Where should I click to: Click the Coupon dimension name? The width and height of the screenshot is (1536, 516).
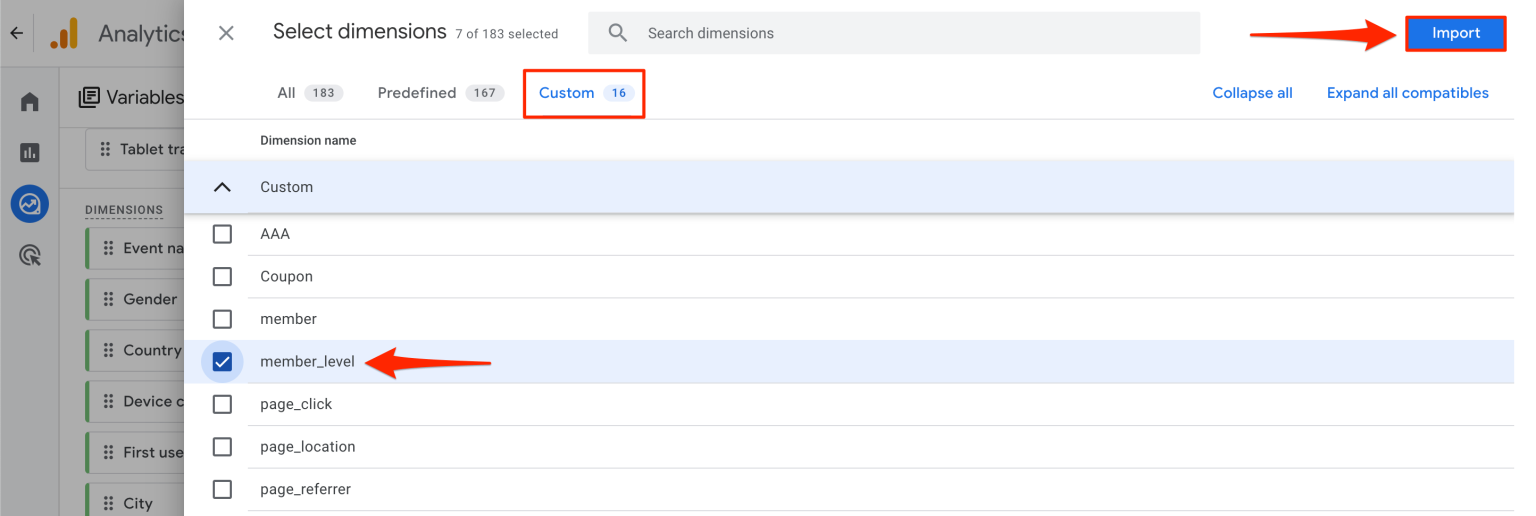point(286,276)
